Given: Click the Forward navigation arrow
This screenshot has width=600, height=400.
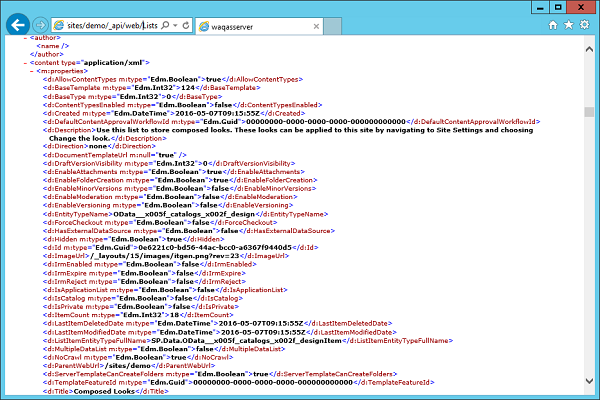Looking at the screenshot, I should tap(40, 25).
